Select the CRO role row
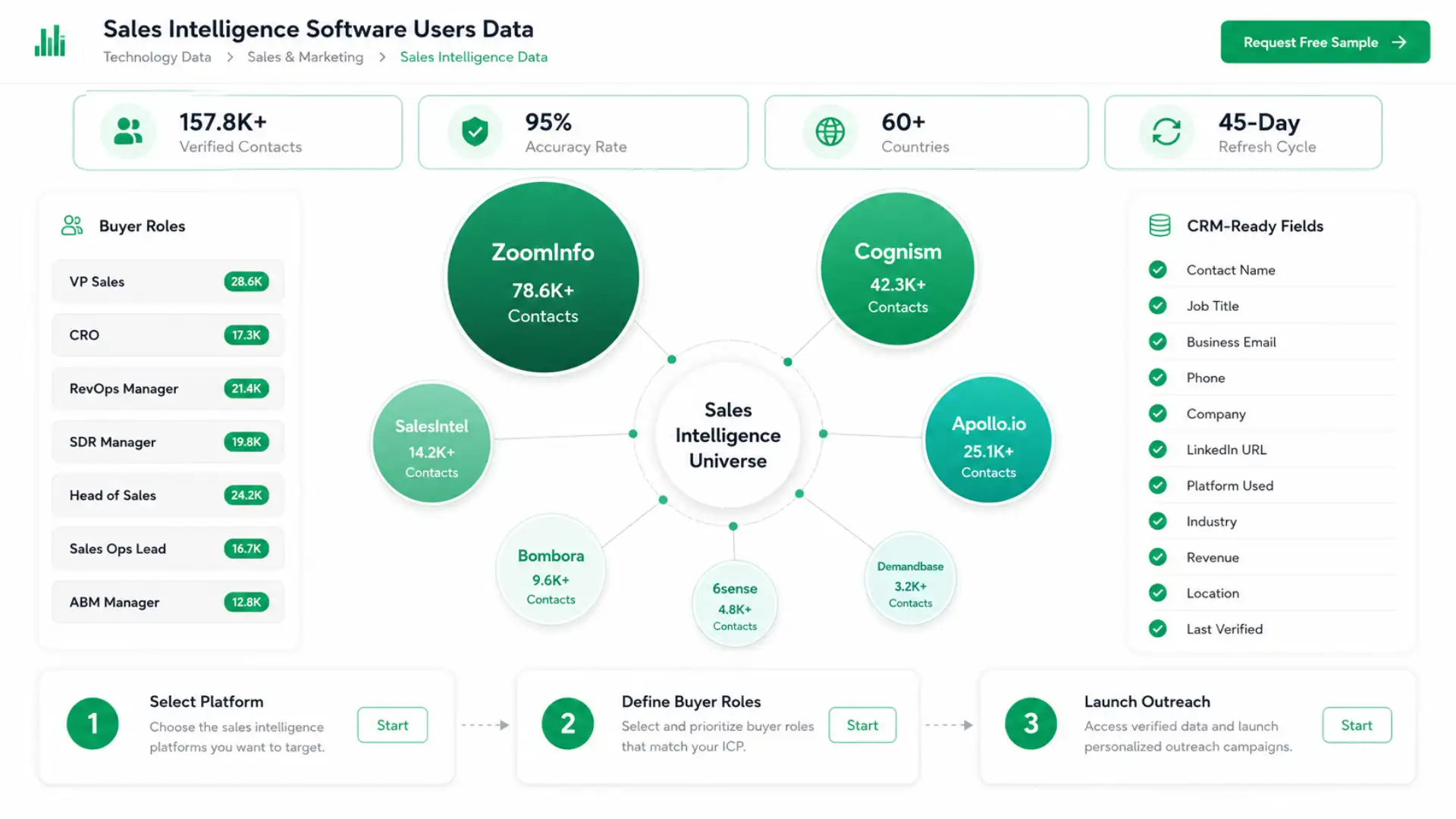Screen dimensions: 1456x819 pos(168,334)
